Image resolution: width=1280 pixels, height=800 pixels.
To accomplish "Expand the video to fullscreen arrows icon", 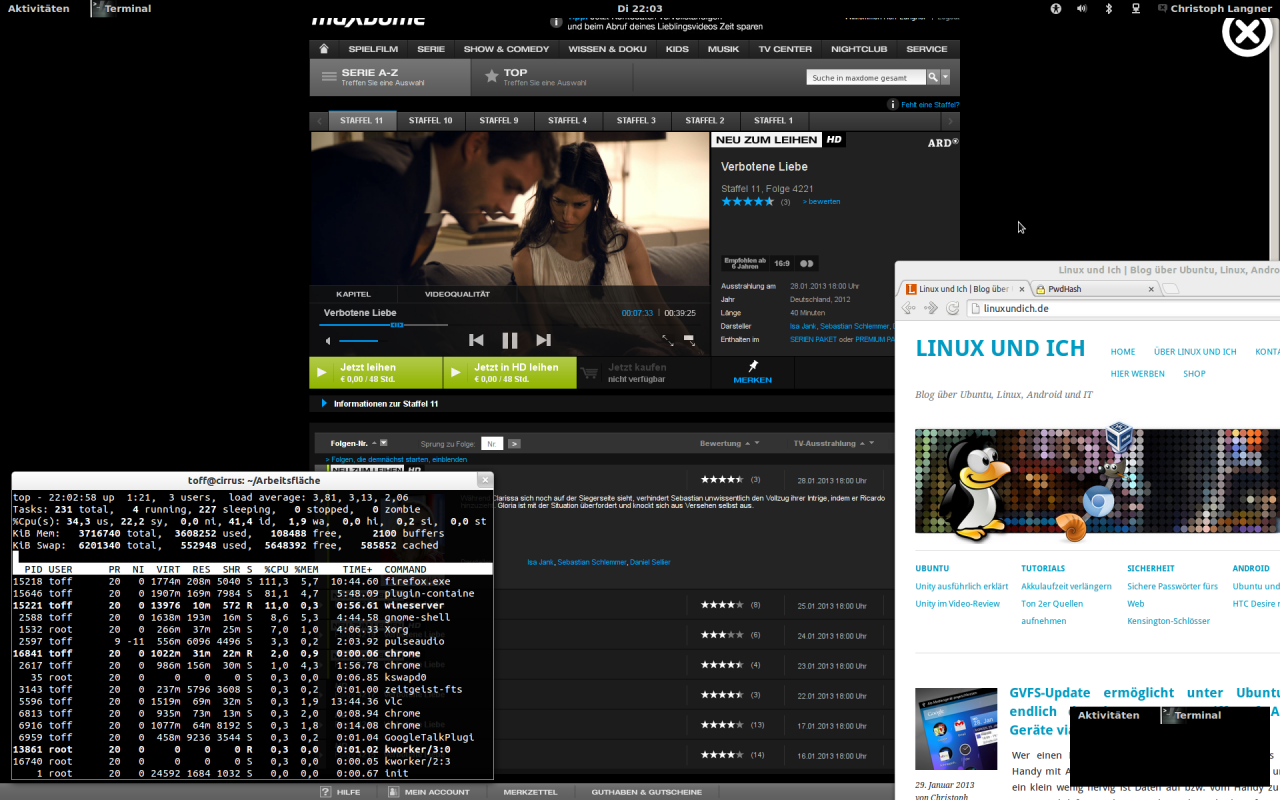I will pyautogui.click(x=668, y=341).
